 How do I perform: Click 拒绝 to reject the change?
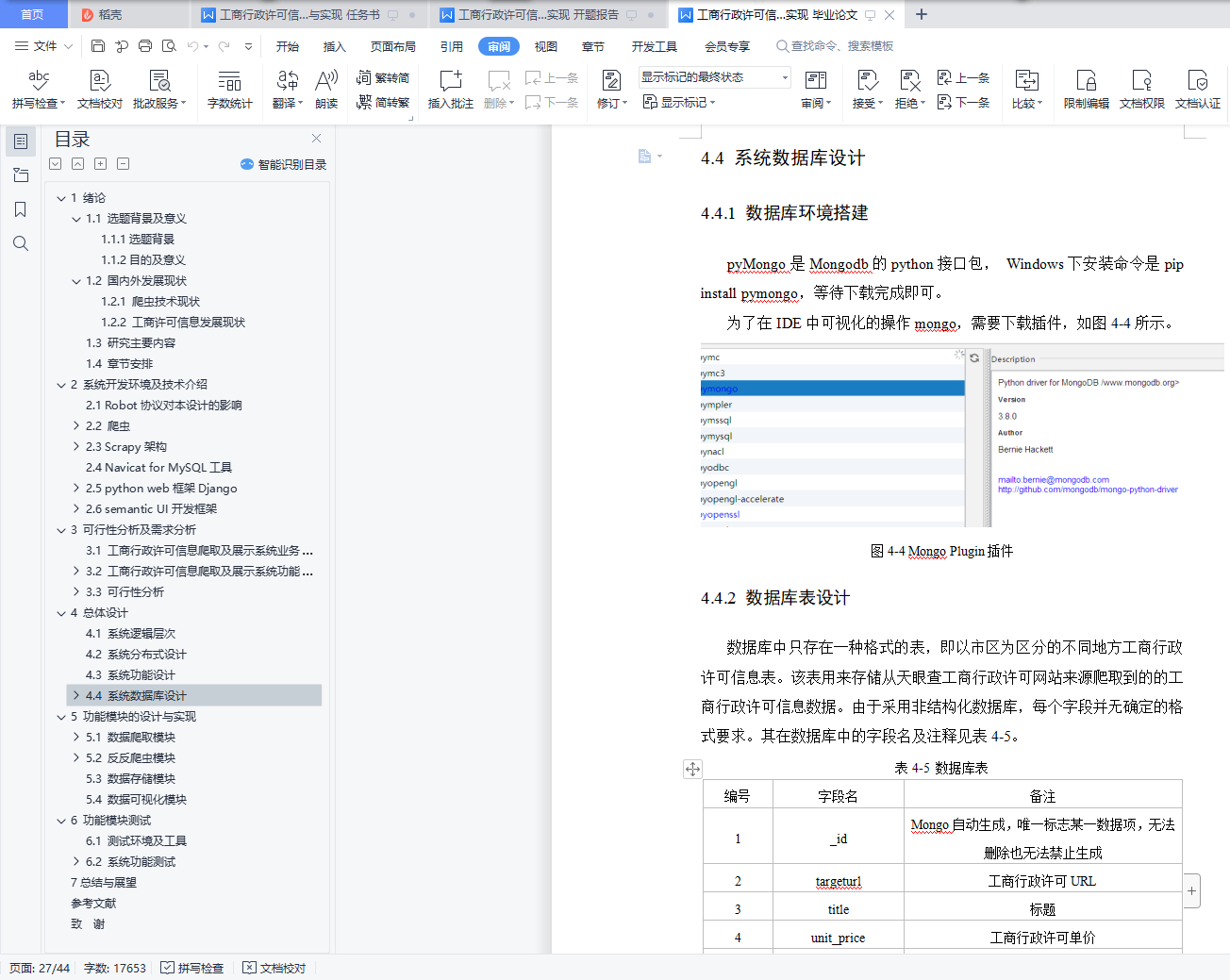click(910, 90)
